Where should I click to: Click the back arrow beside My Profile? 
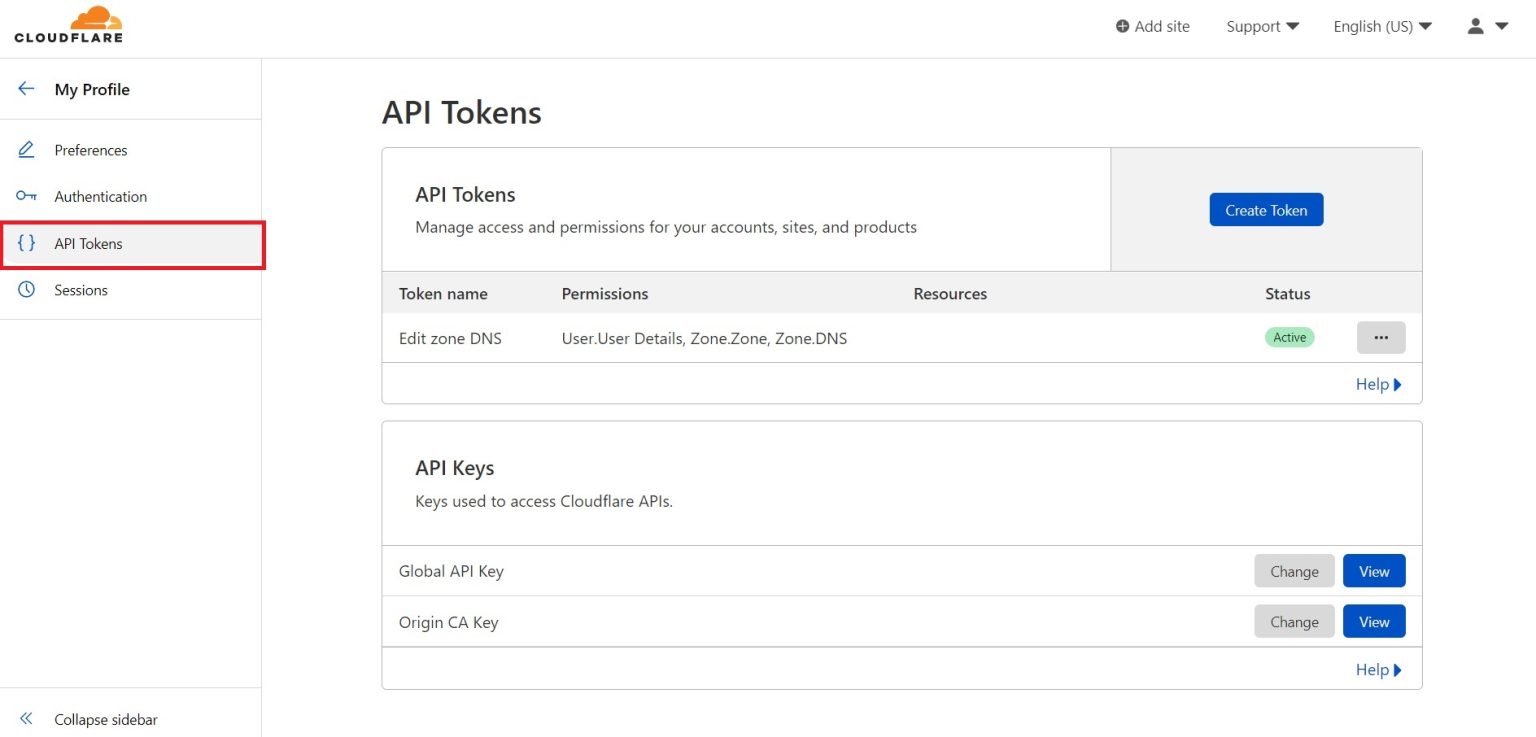click(x=26, y=88)
